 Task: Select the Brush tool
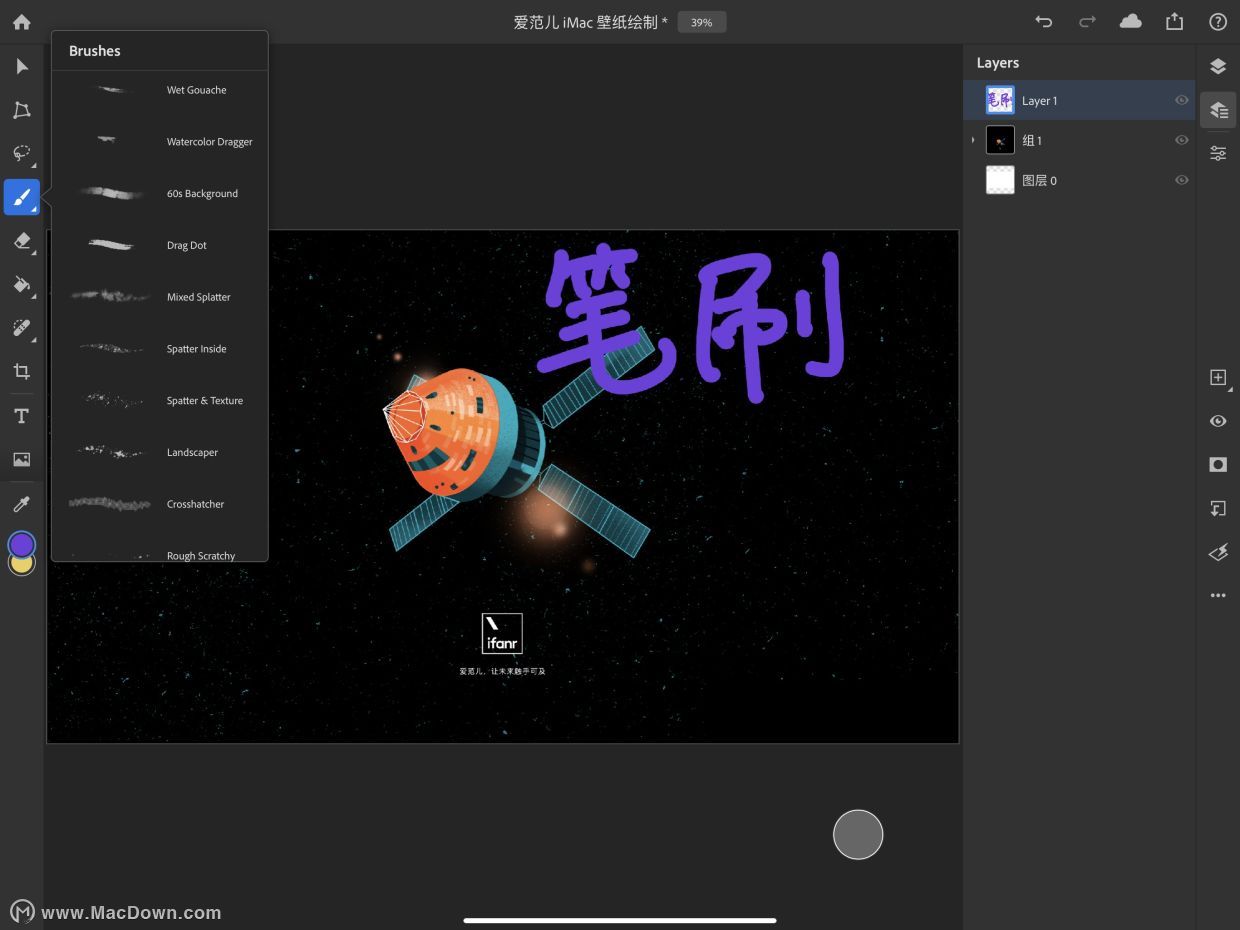[22, 197]
